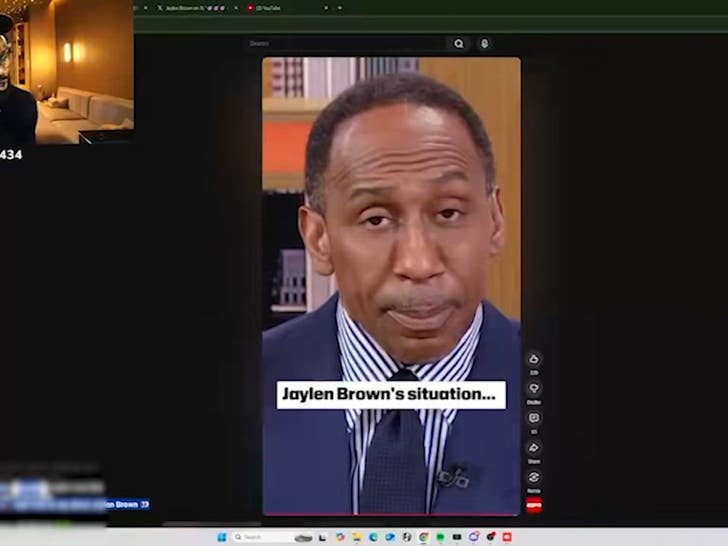Like the ESPN Short video

533,359
